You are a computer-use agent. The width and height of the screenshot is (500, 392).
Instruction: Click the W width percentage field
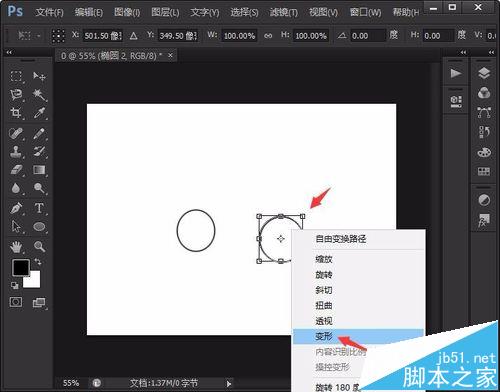(x=239, y=36)
